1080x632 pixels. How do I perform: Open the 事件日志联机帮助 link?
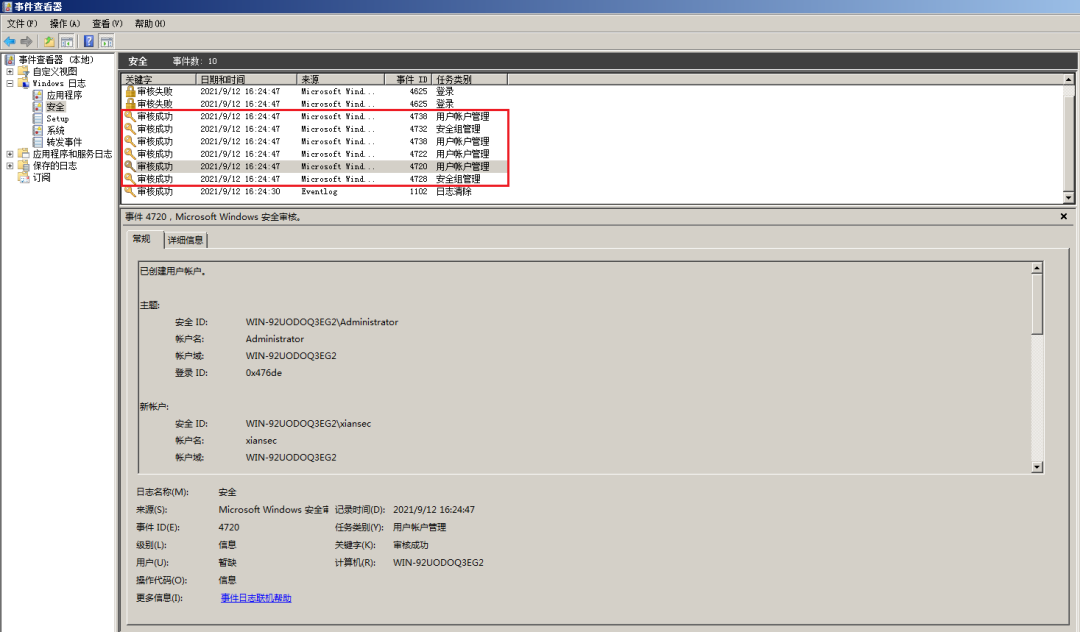pos(256,598)
